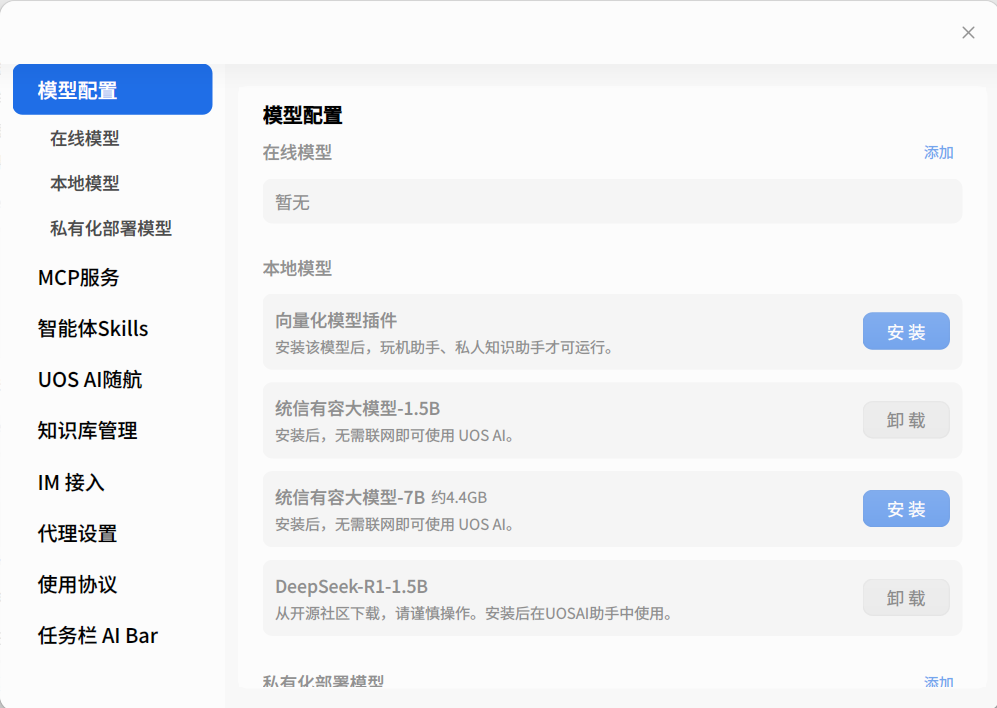Click the 模型配置 page heading
The image size is (997, 708).
pos(303,115)
